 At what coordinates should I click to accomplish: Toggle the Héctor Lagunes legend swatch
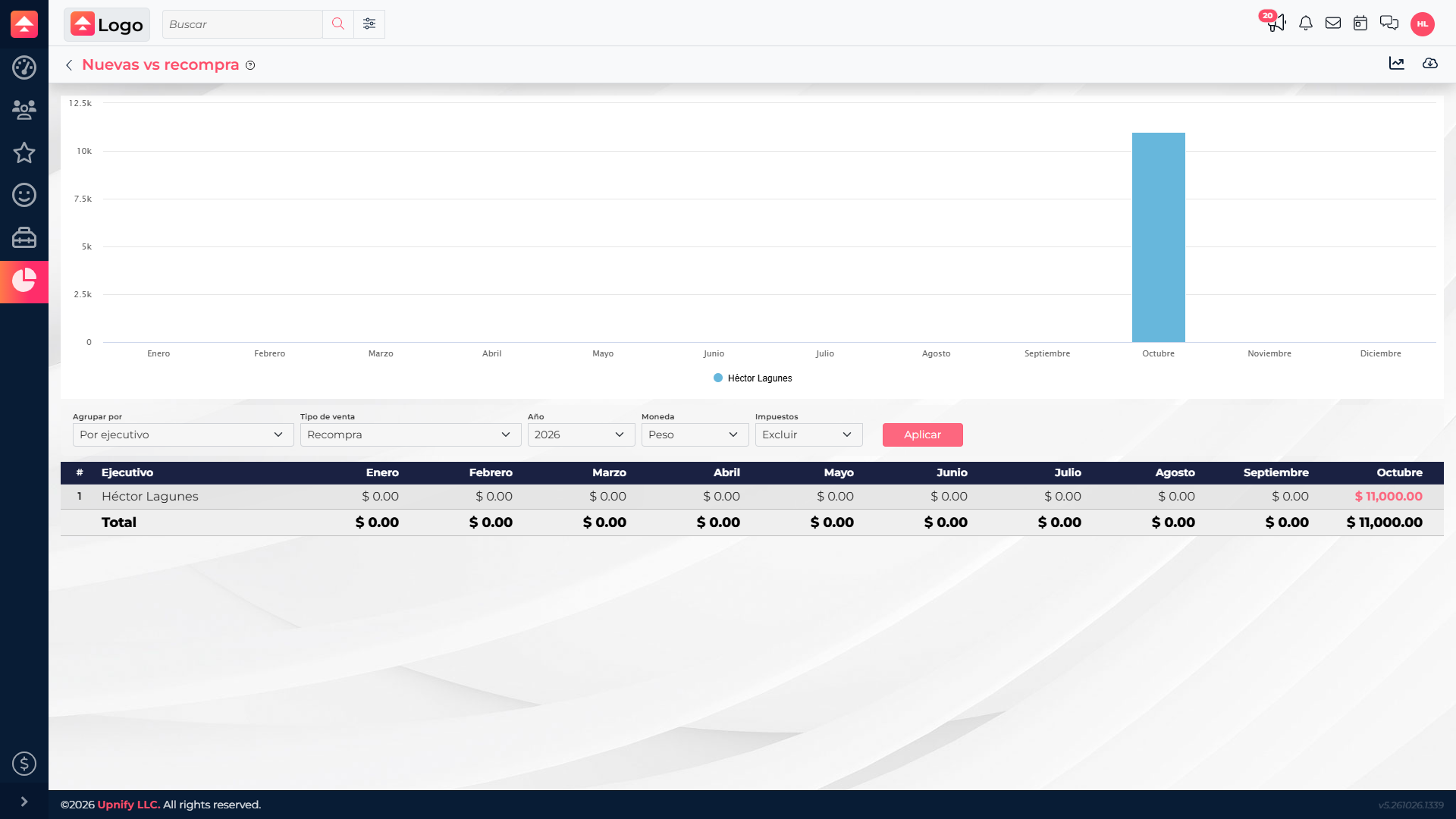click(x=718, y=378)
